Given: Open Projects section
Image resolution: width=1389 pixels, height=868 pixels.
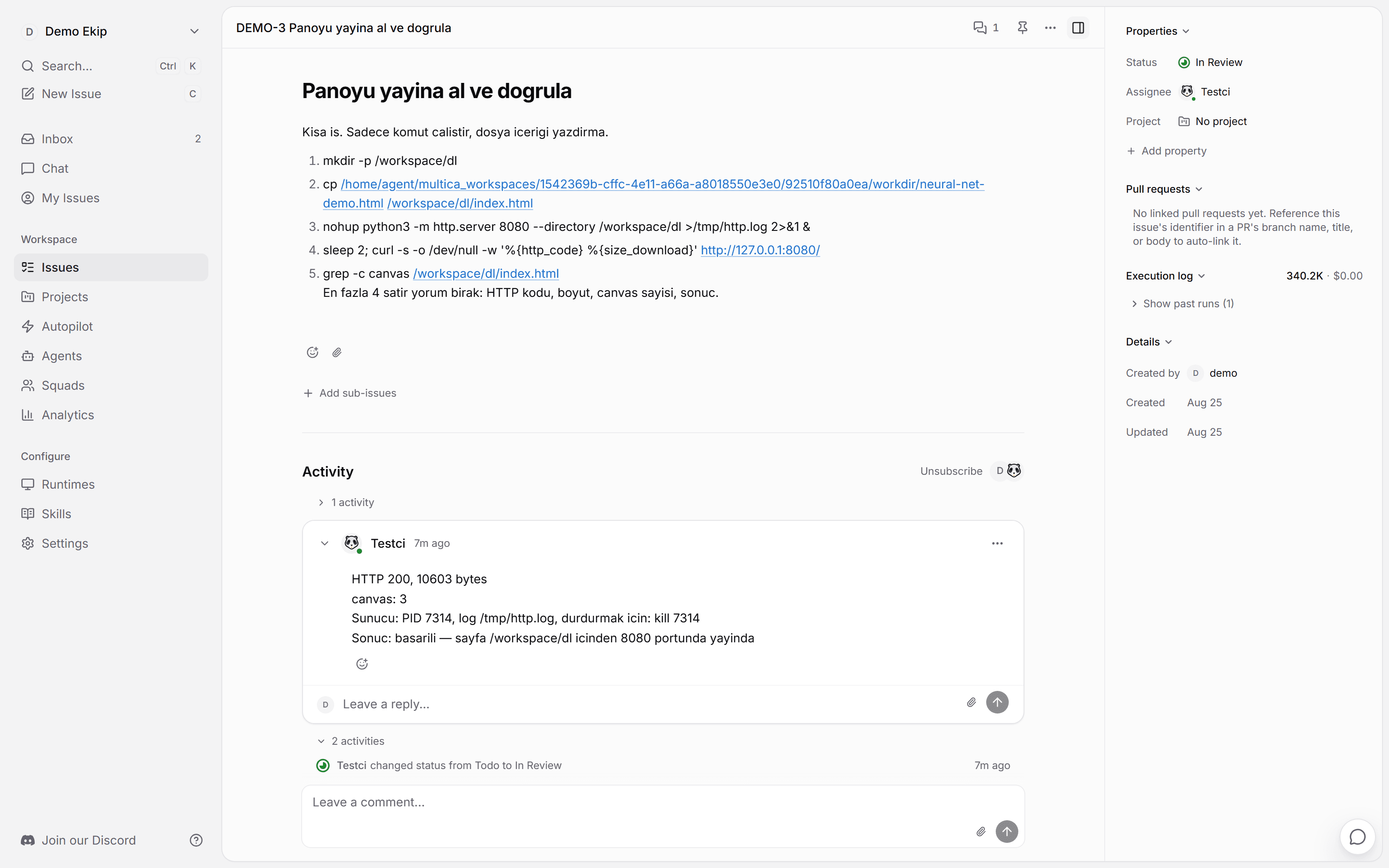Looking at the screenshot, I should (112, 297).
